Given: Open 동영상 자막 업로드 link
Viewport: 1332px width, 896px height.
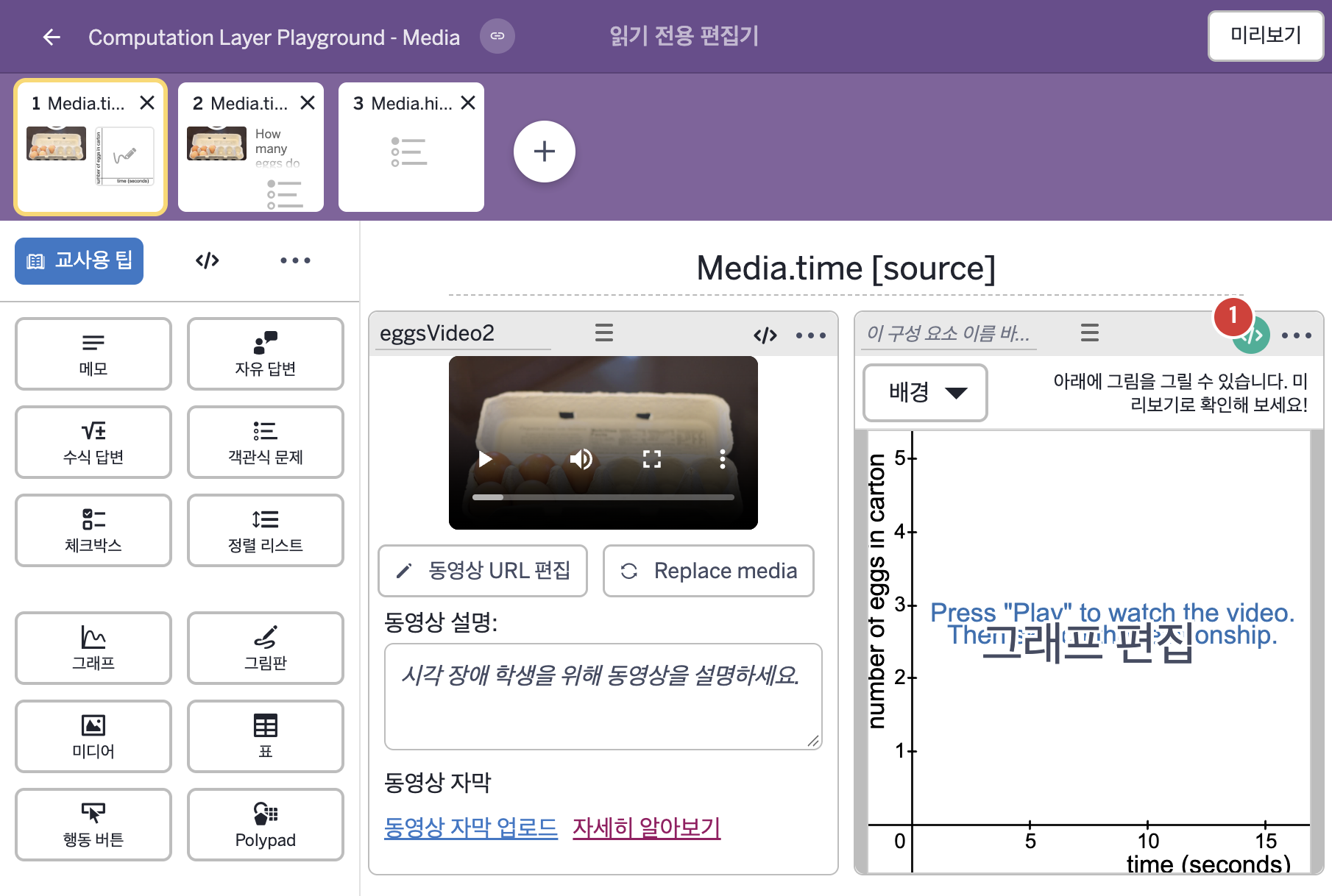Looking at the screenshot, I should pos(471,828).
